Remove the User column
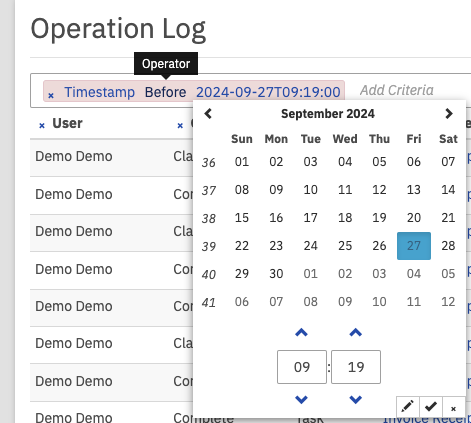 coord(42,125)
